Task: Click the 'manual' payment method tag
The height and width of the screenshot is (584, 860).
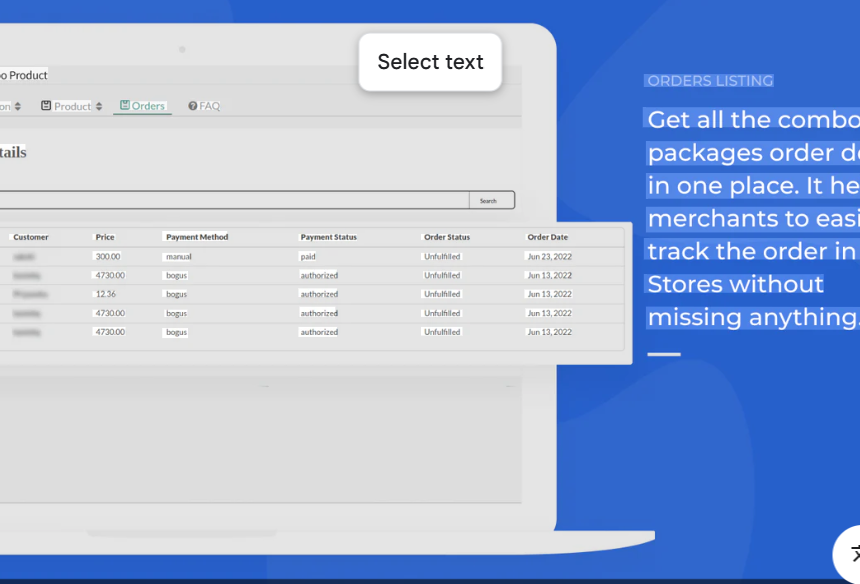Action: pos(175,256)
